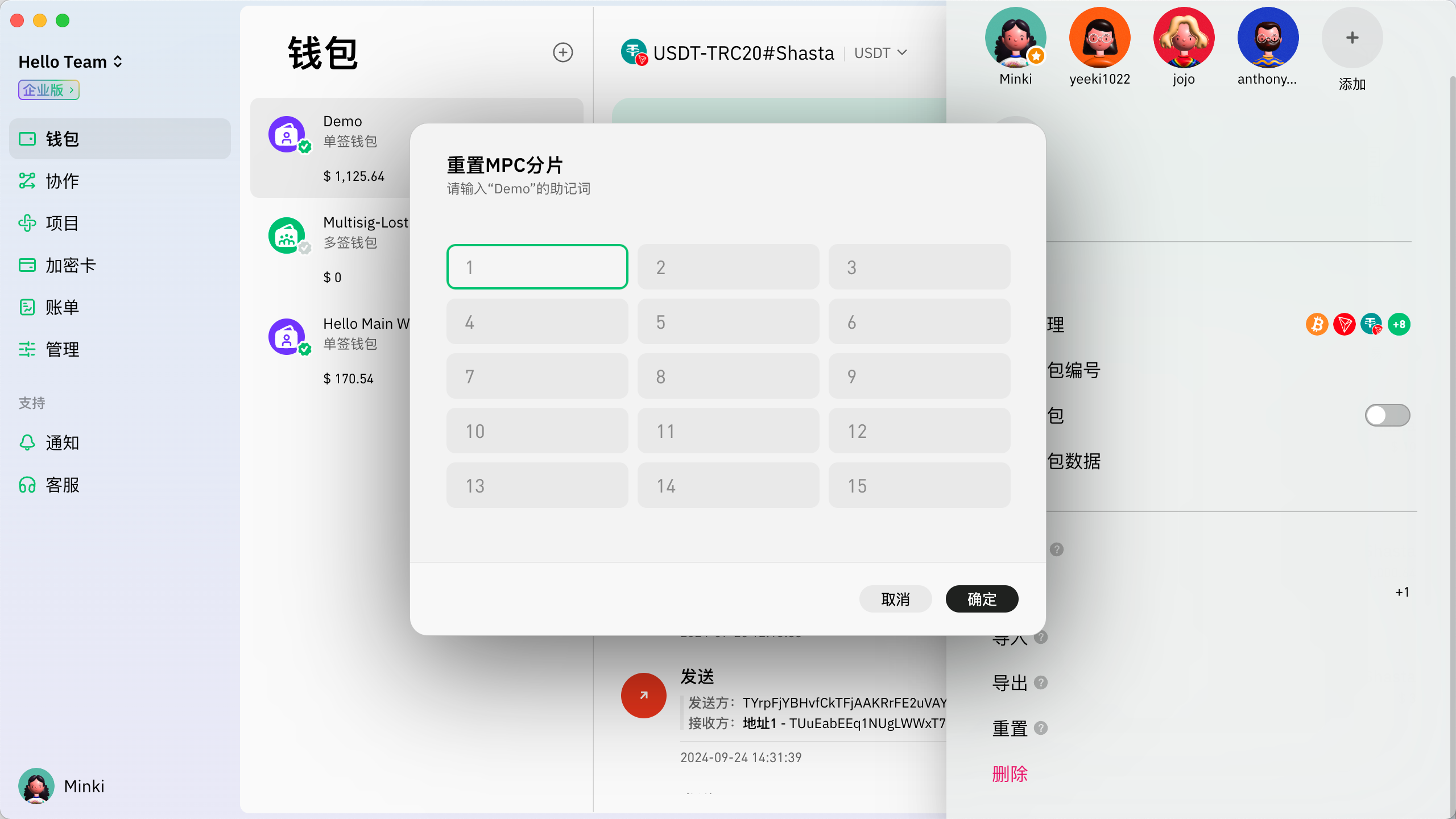Click the 取消 cancel button

[895, 599]
